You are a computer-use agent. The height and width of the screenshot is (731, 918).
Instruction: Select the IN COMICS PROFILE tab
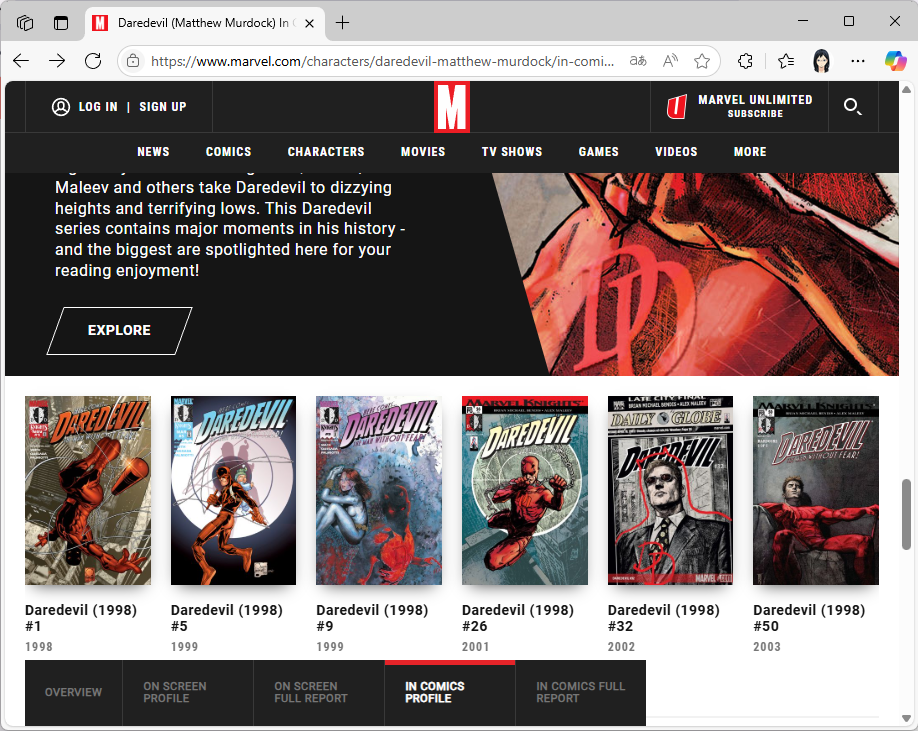coord(450,693)
